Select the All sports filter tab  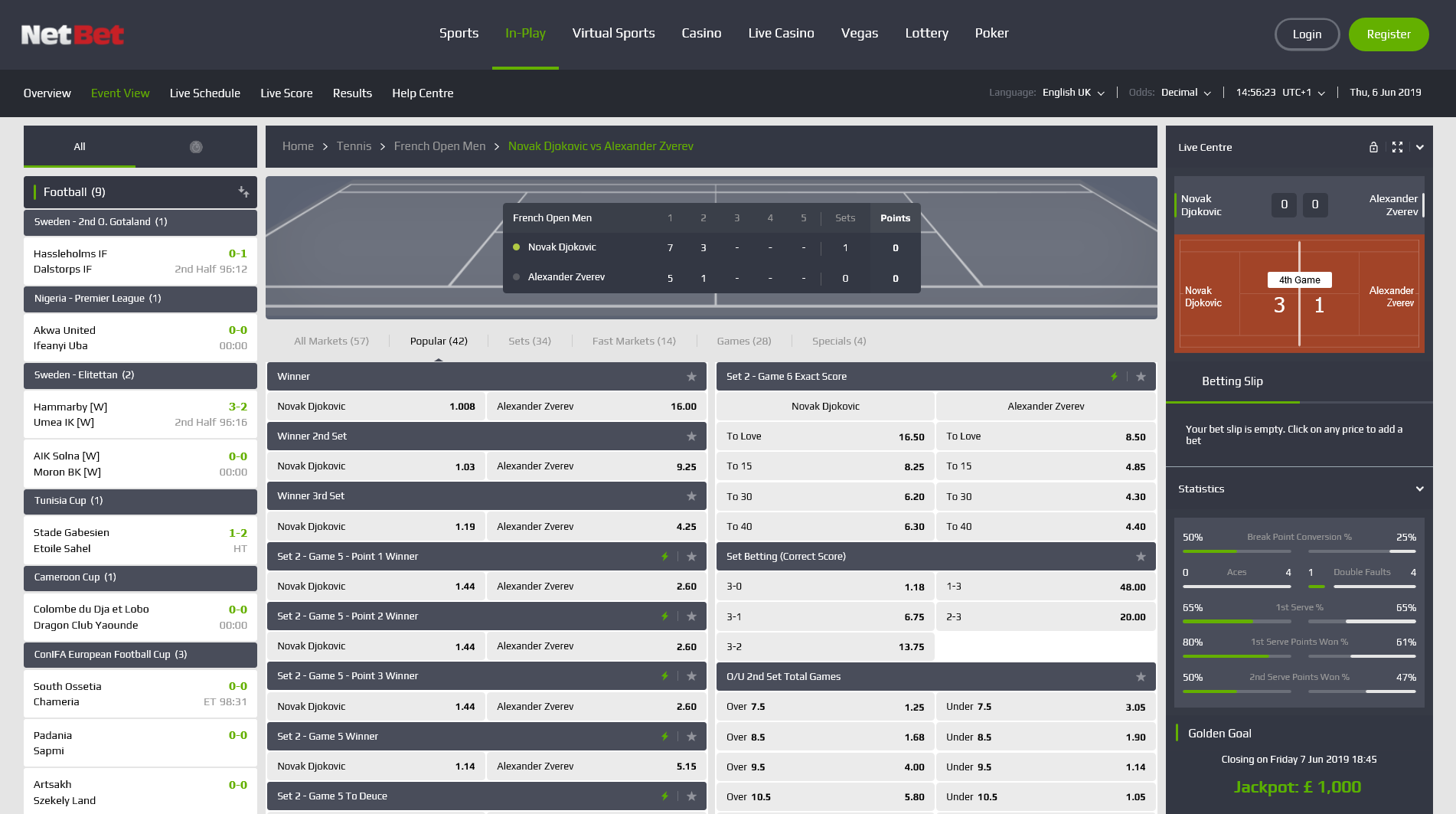point(80,147)
